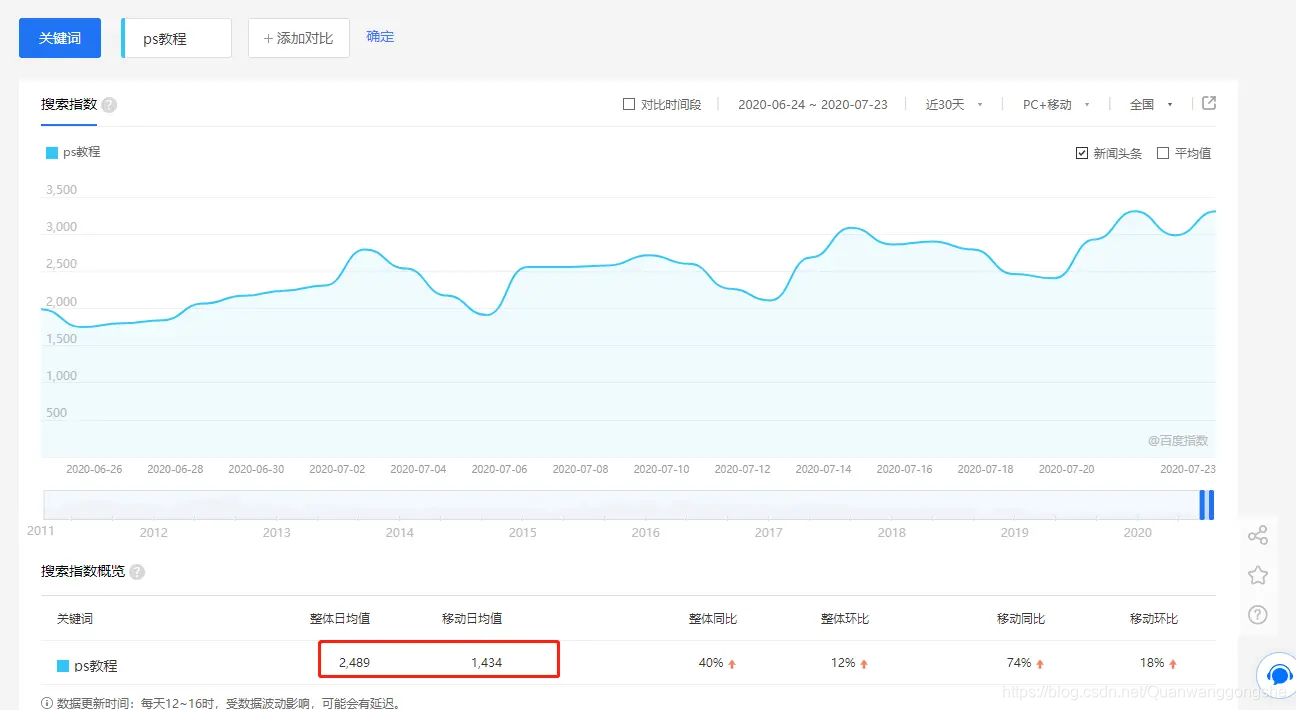Viewport: 1296px width, 710px height.
Task: Click the blue 关键词 button
Action: coord(60,38)
